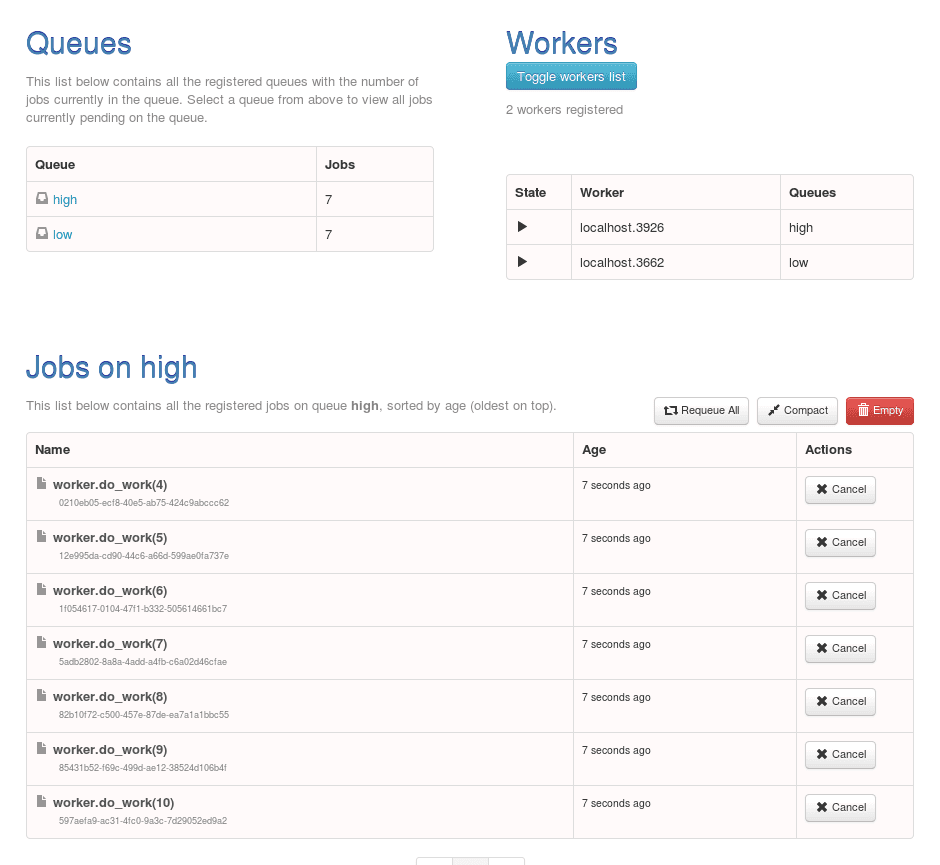Click job name worker.do_work(10)

click(x=113, y=803)
